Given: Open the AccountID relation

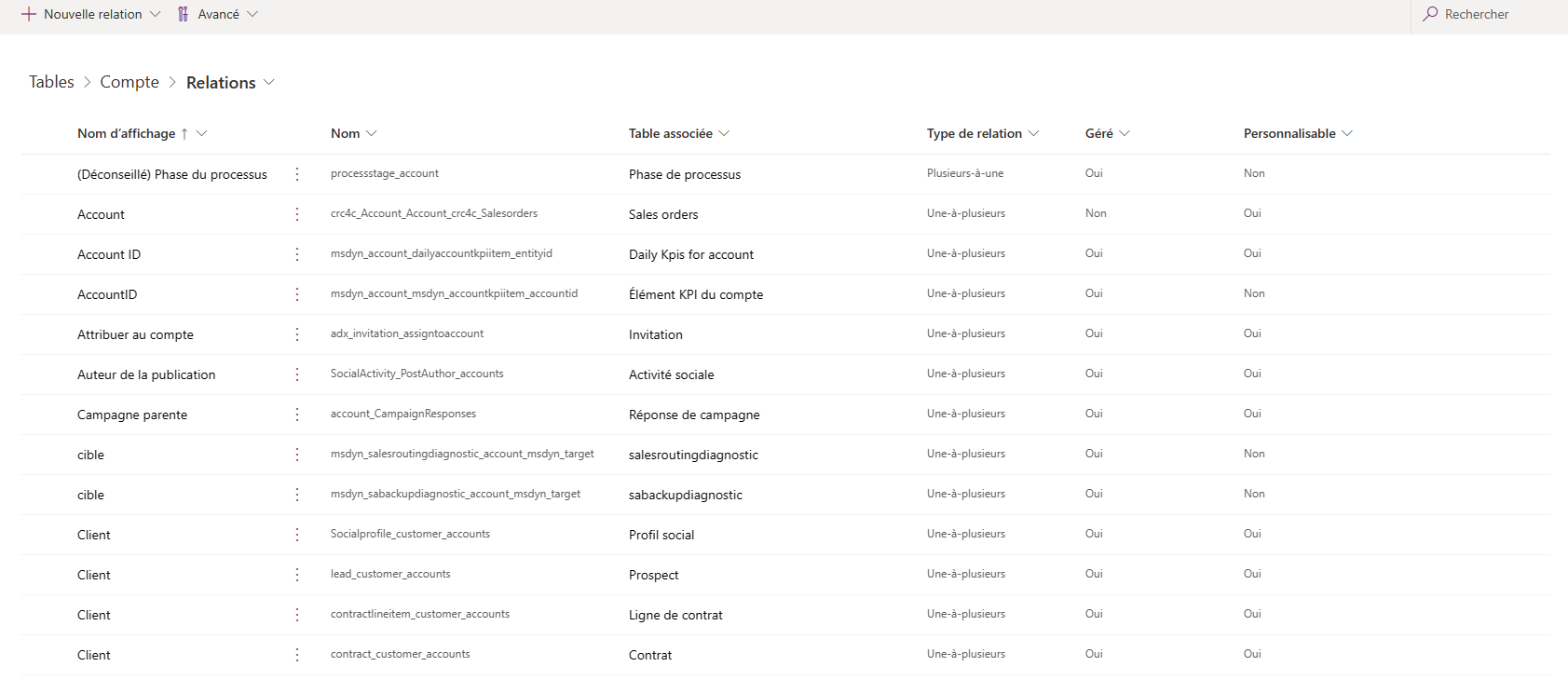Looking at the screenshot, I should tap(107, 294).
